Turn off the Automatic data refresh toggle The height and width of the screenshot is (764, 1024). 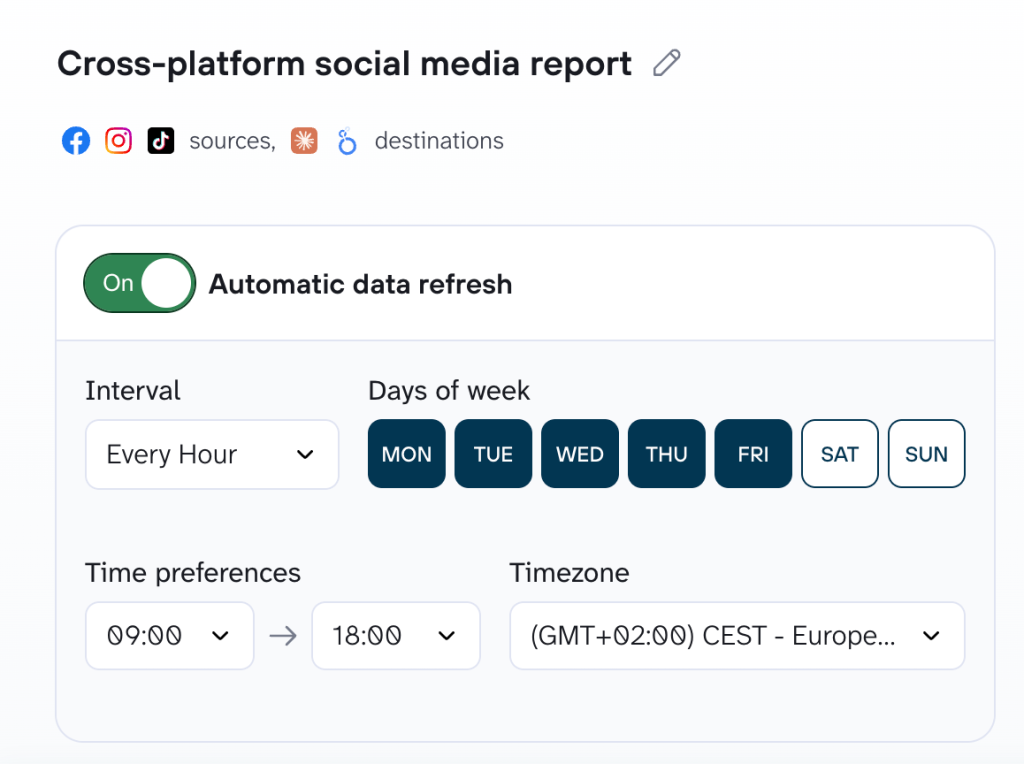click(140, 283)
